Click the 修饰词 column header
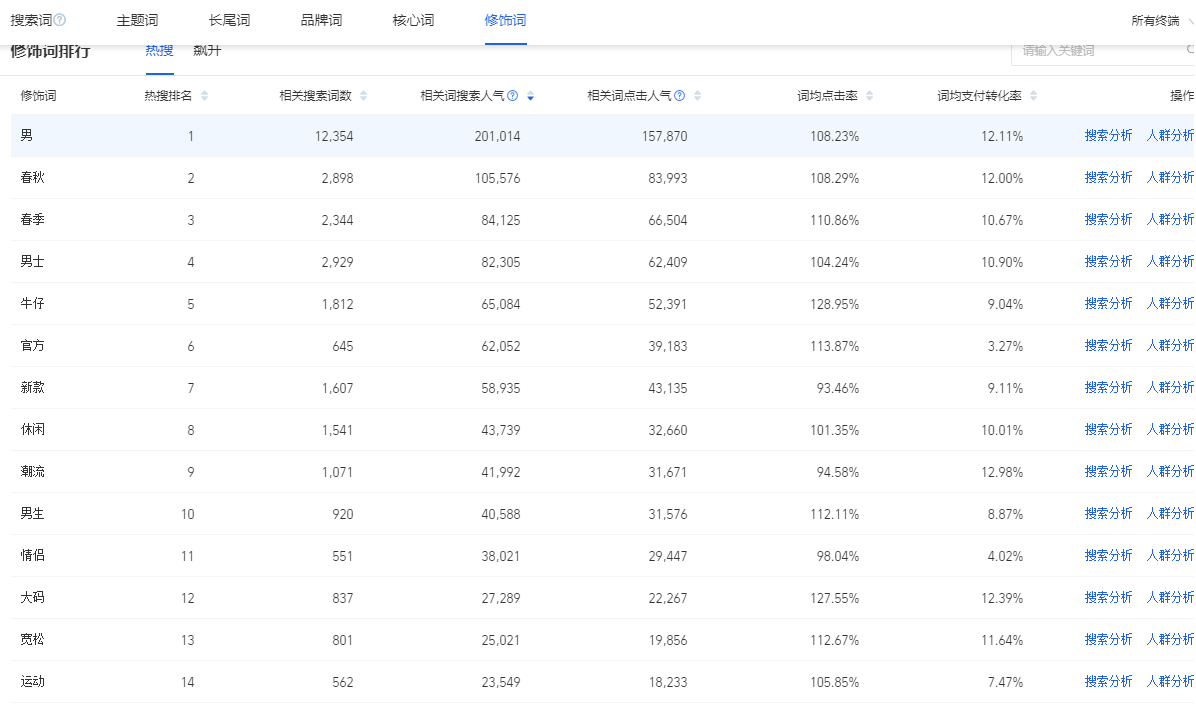 click(x=38, y=96)
